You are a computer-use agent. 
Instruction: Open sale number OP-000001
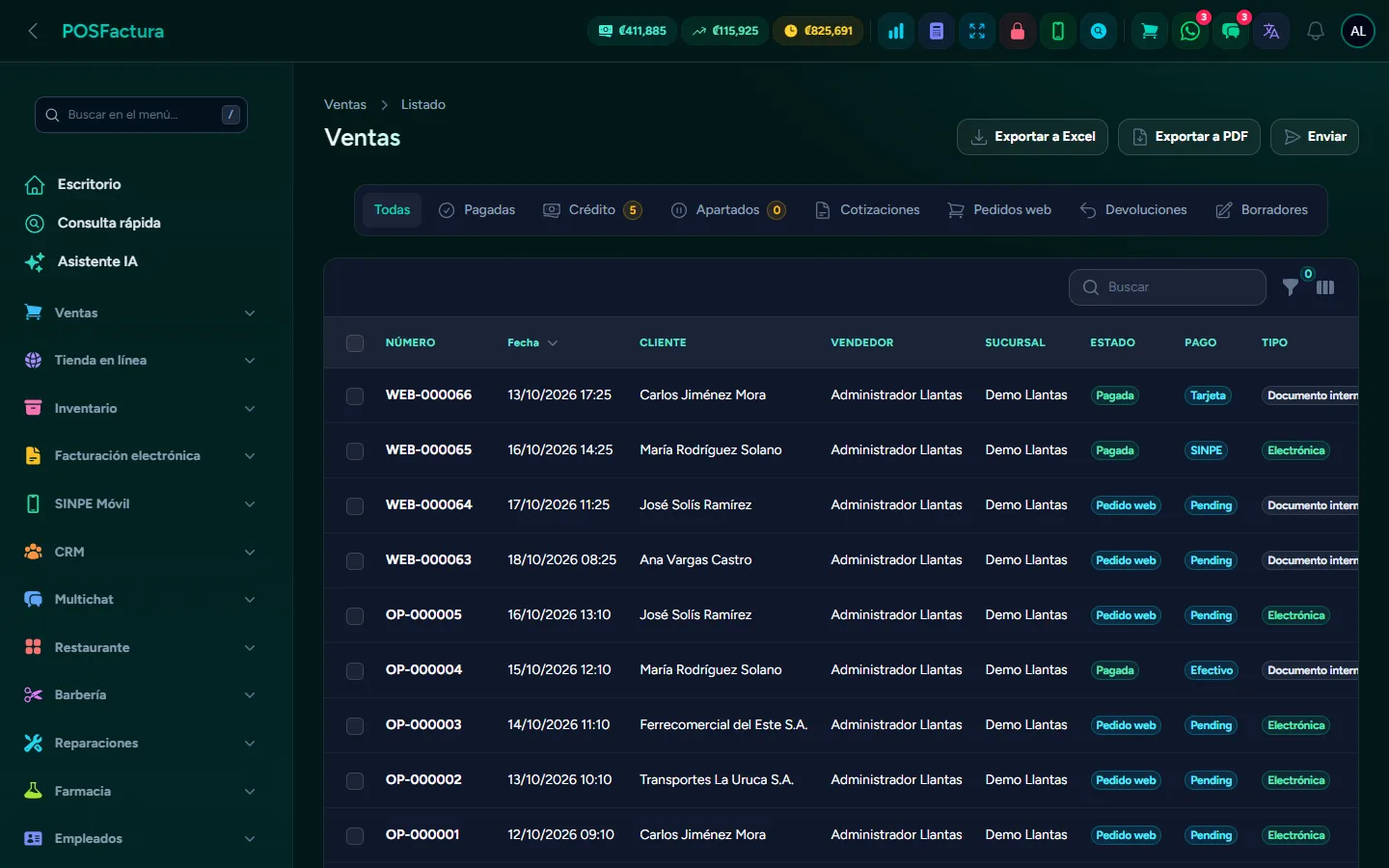[422, 835]
